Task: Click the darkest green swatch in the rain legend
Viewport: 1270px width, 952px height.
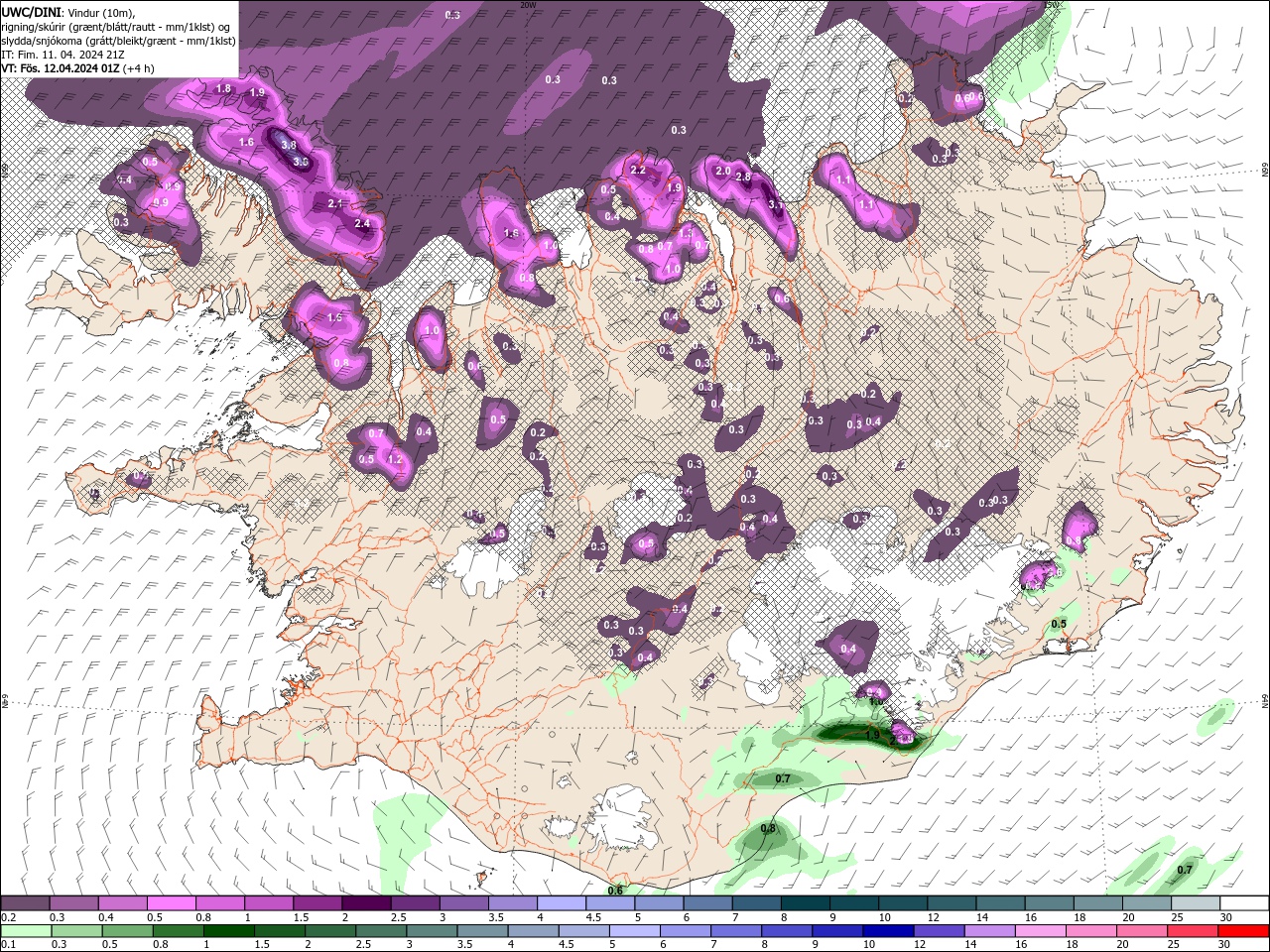Action: pyautogui.click(x=227, y=931)
